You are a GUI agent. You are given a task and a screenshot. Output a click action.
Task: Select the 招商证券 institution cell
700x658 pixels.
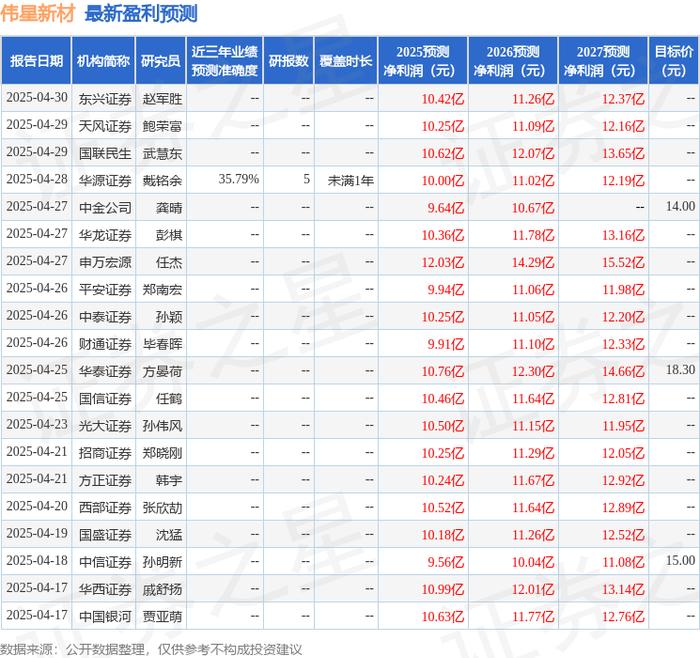[105, 453]
